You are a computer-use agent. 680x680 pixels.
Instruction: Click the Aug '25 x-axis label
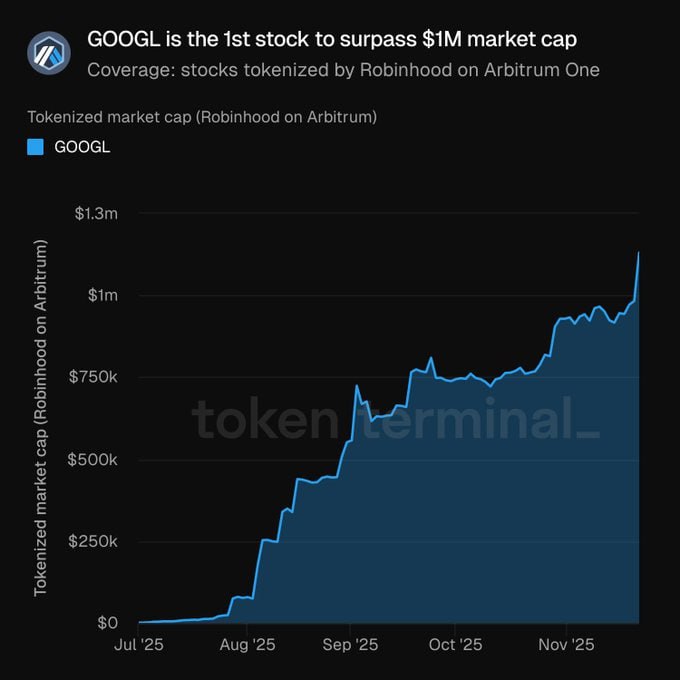point(245,645)
